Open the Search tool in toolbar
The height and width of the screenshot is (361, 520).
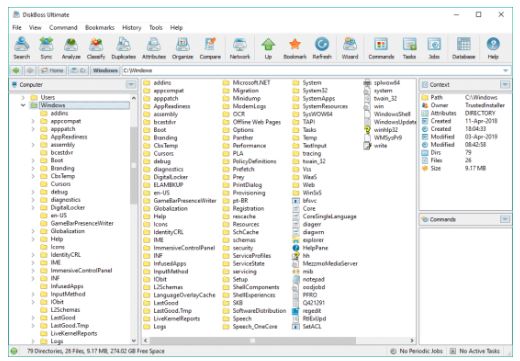[22, 48]
